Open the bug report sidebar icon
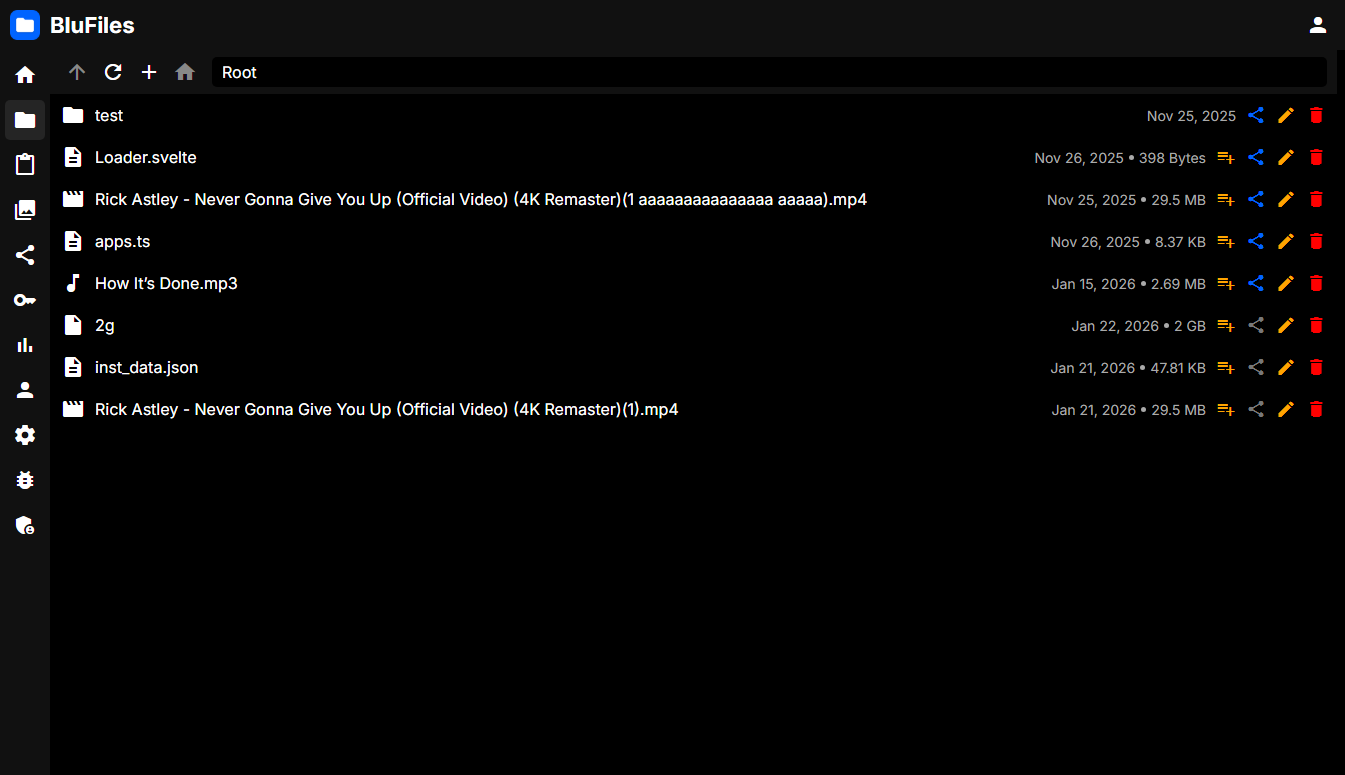 25,480
